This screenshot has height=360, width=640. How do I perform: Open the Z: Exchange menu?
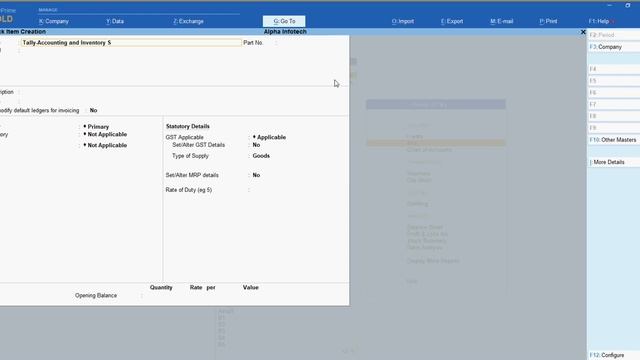click(188, 21)
